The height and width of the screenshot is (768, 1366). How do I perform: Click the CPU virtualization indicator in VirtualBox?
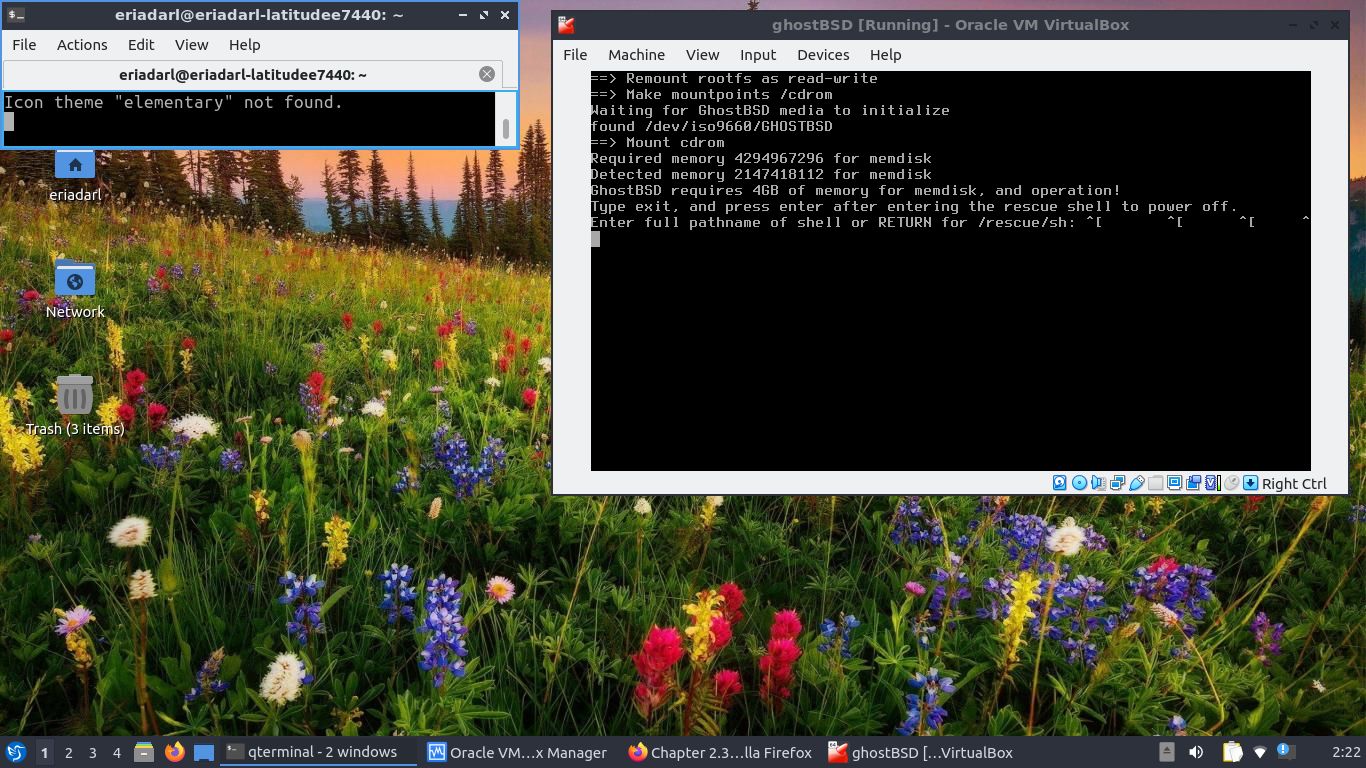[1212, 483]
